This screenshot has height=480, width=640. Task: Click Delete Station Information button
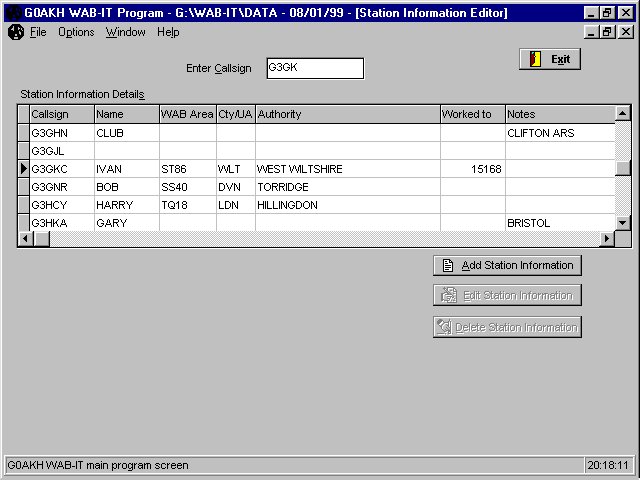(x=507, y=327)
